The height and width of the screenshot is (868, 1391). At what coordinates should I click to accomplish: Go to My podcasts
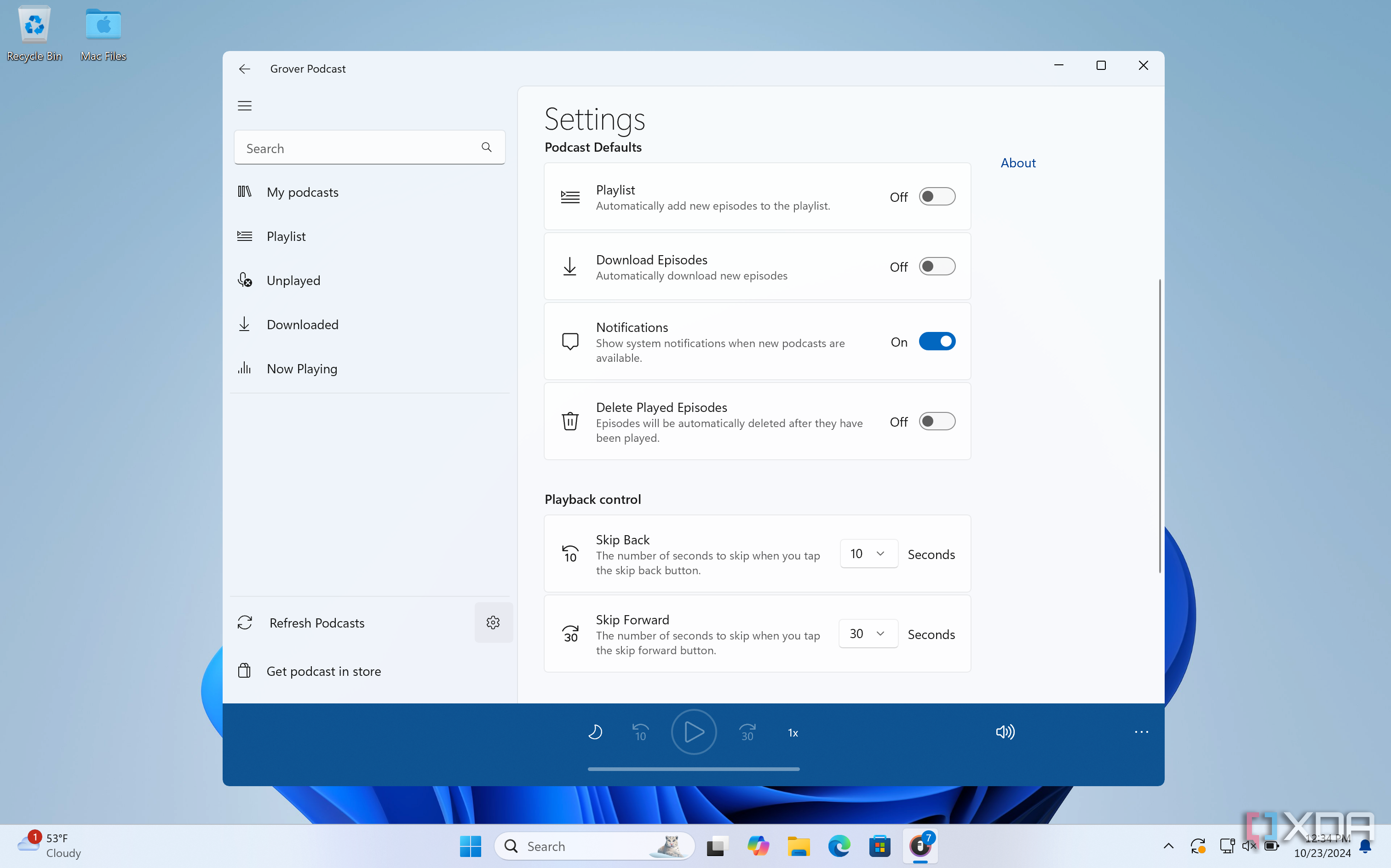coord(369,192)
